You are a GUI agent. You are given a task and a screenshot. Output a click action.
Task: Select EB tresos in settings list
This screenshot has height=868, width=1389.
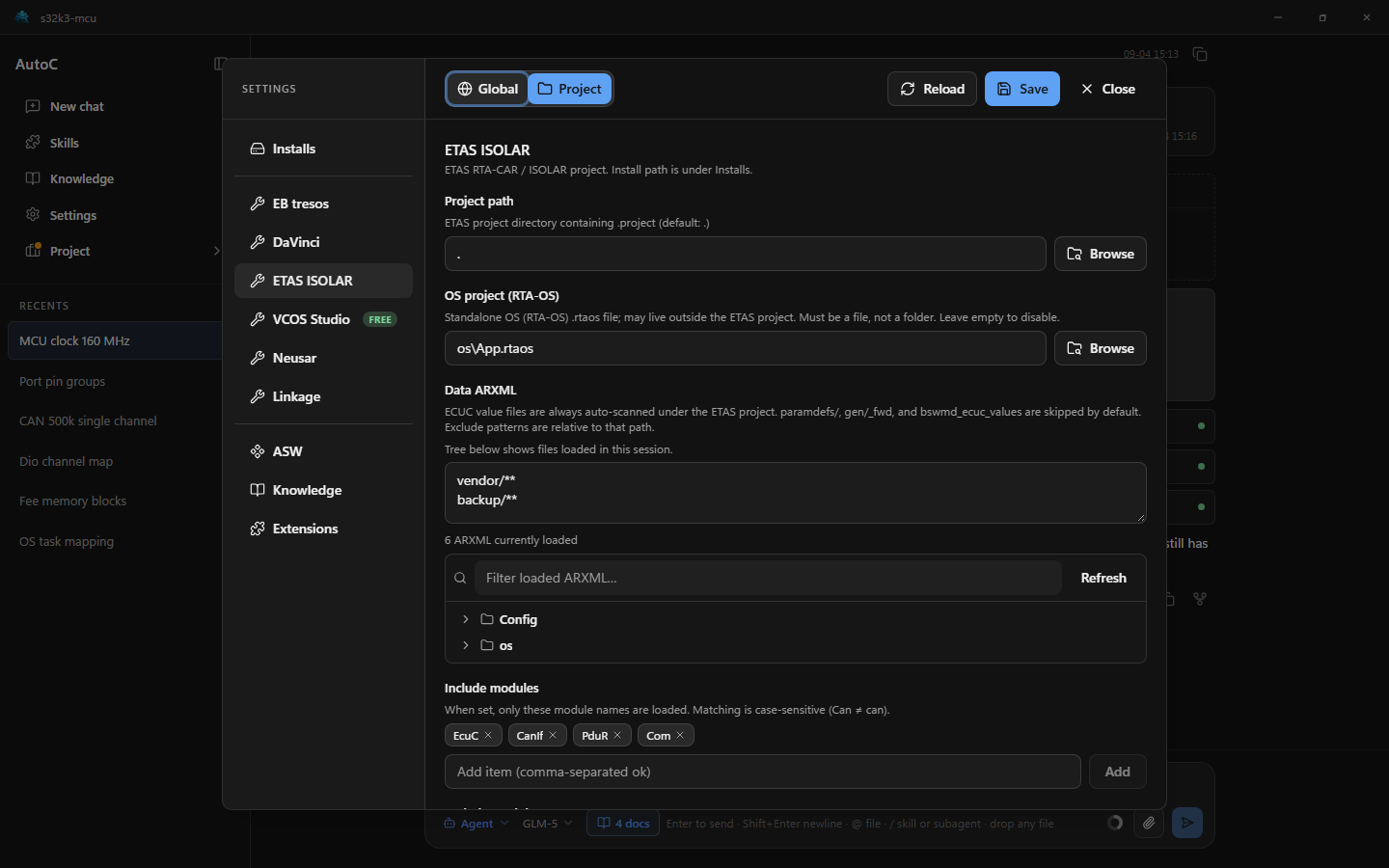[x=323, y=203]
